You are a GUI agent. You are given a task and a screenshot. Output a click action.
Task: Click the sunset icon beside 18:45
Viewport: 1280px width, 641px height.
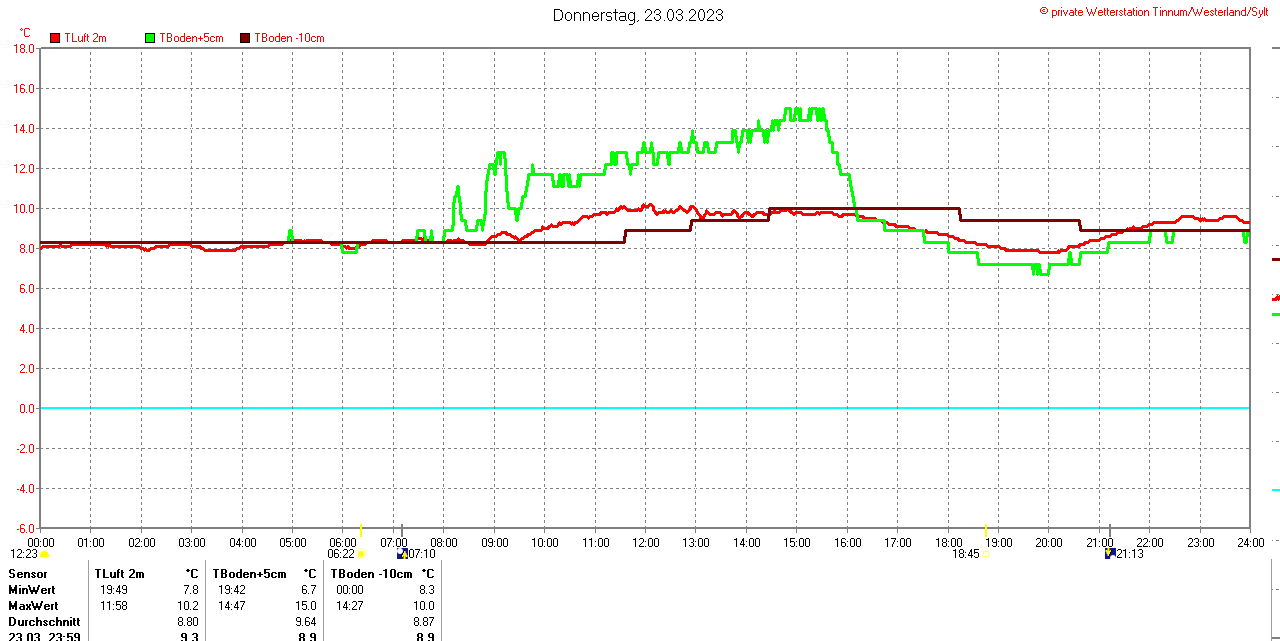pyautogui.click(x=986, y=553)
